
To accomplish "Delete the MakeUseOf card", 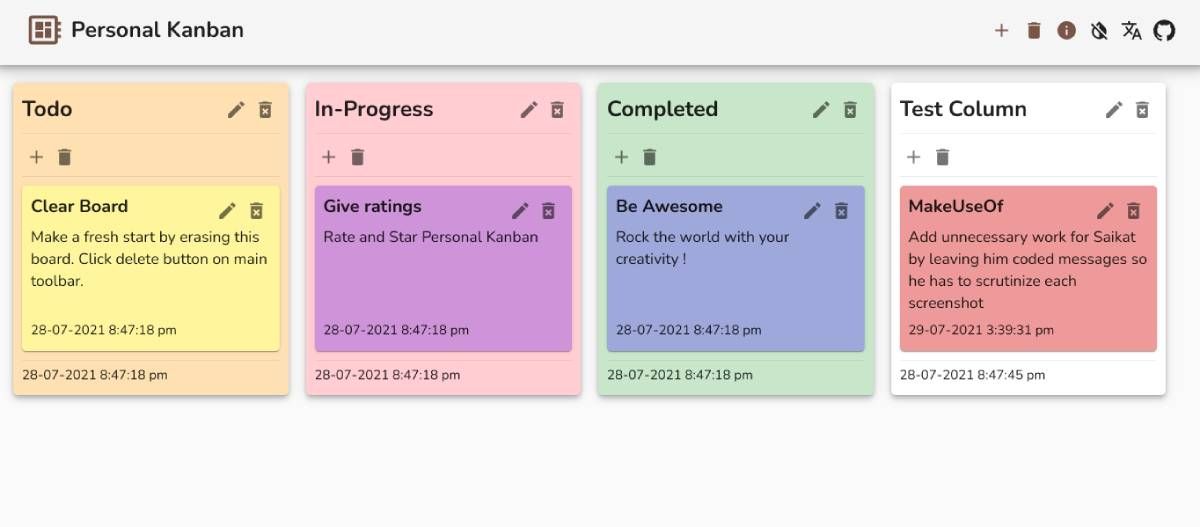I will (1133, 210).
